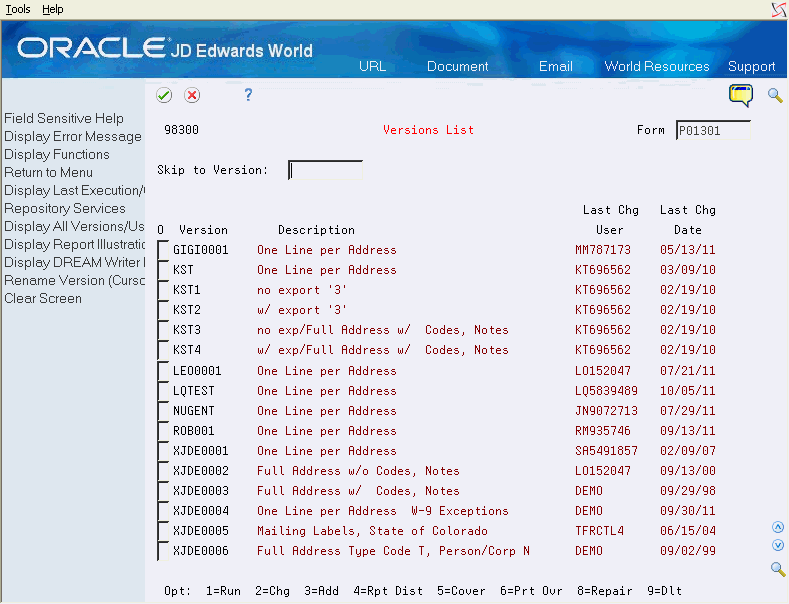Click Display DREAM Writer option

(74, 263)
